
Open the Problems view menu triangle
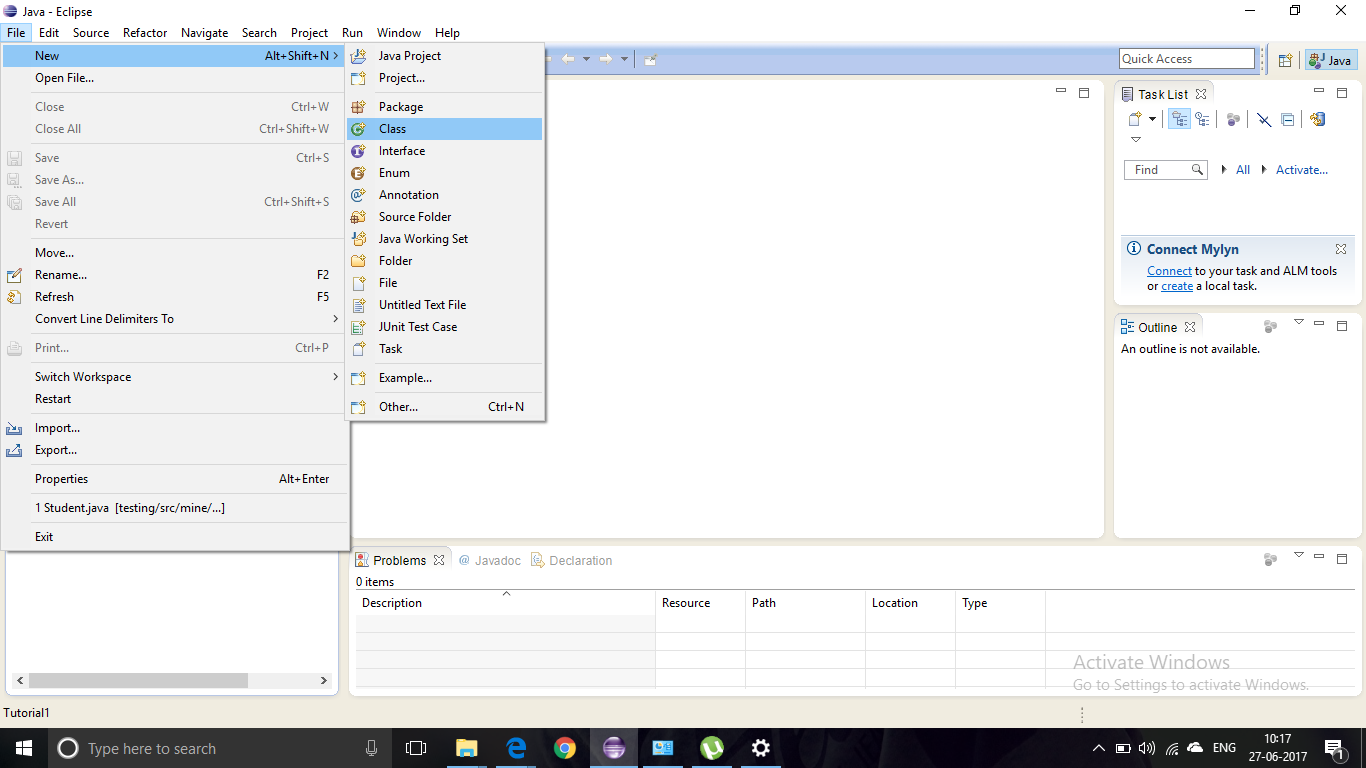(x=1299, y=555)
